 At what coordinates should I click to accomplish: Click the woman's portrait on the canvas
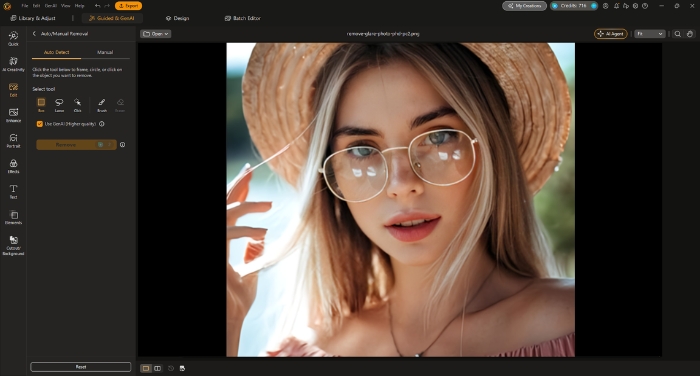400,200
